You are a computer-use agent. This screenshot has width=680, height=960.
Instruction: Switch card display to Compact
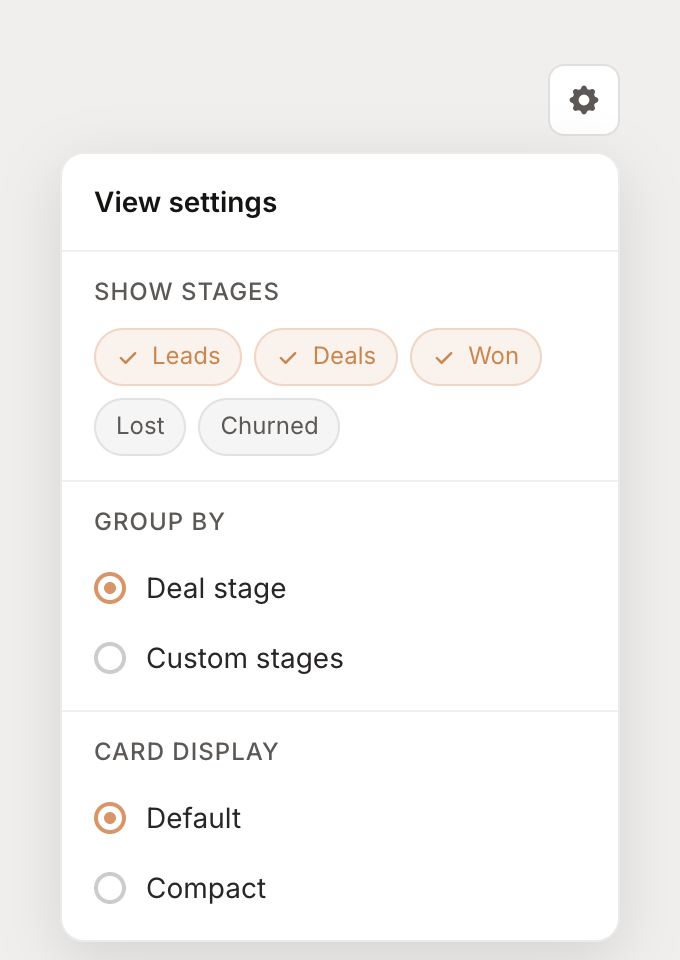click(110, 888)
